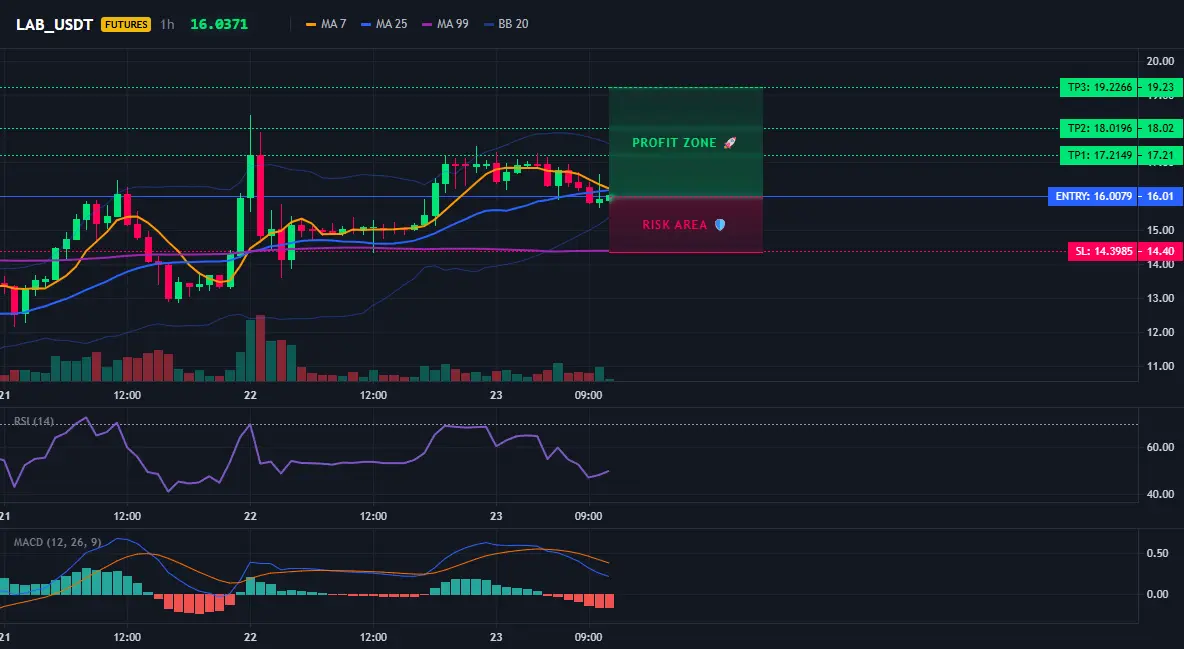Image resolution: width=1184 pixels, height=649 pixels.
Task: Click the 0.00 MACD axis label
Action: coord(1158,595)
